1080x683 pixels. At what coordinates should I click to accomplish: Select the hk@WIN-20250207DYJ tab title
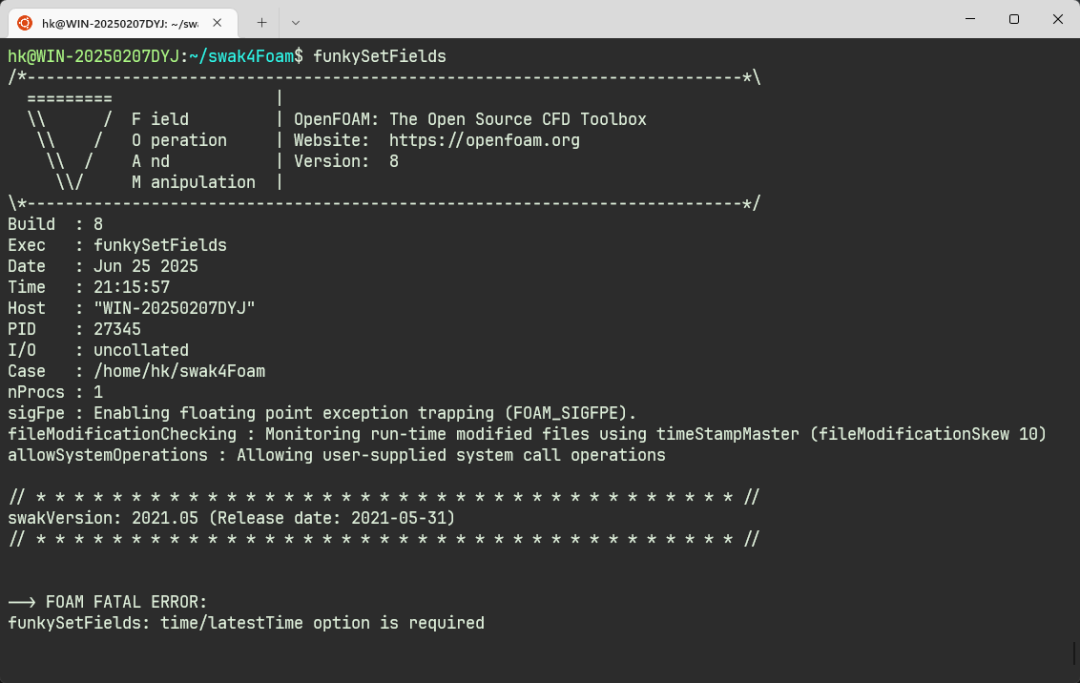[120, 22]
